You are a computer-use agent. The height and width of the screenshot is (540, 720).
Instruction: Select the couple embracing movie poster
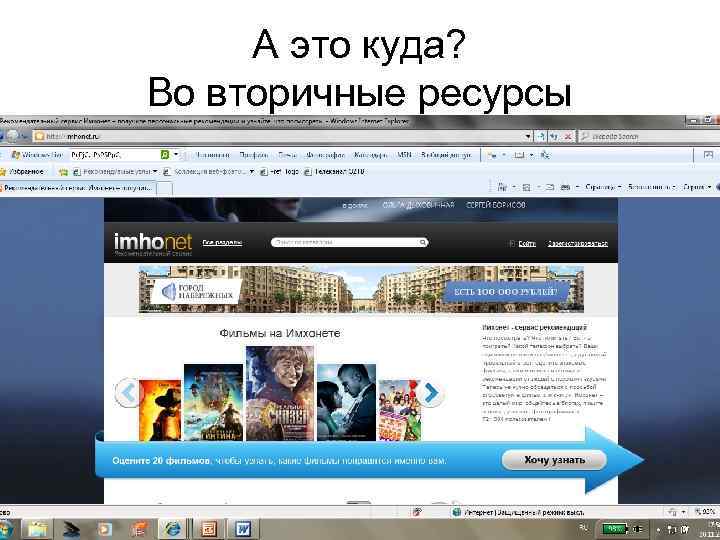point(346,403)
